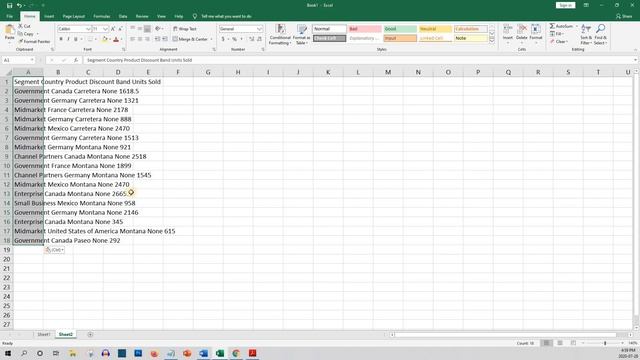Switch to the View tab
This screenshot has height=360, width=640.
[161, 16]
